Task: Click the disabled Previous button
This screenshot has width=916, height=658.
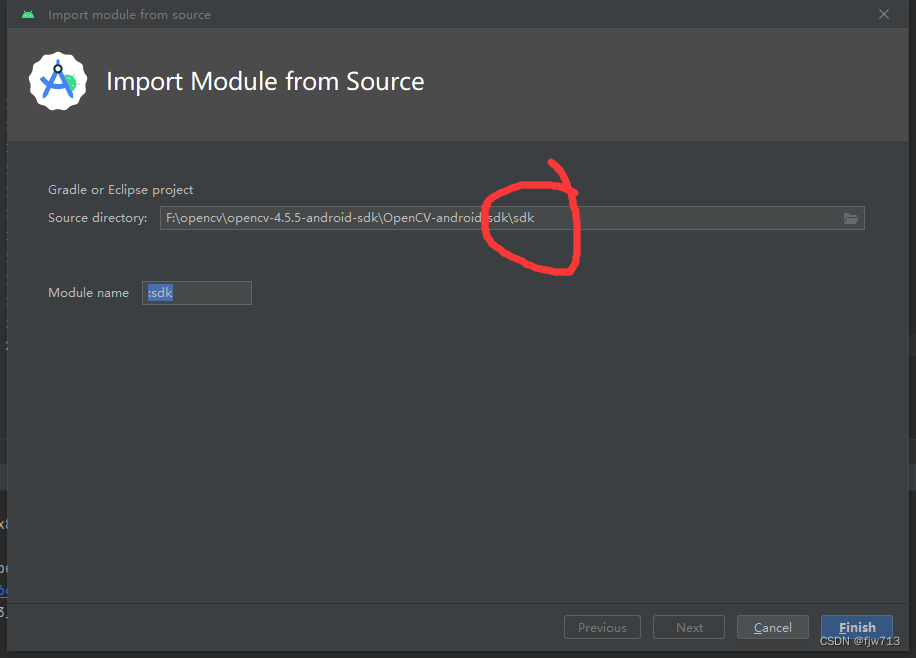Action: 602,627
